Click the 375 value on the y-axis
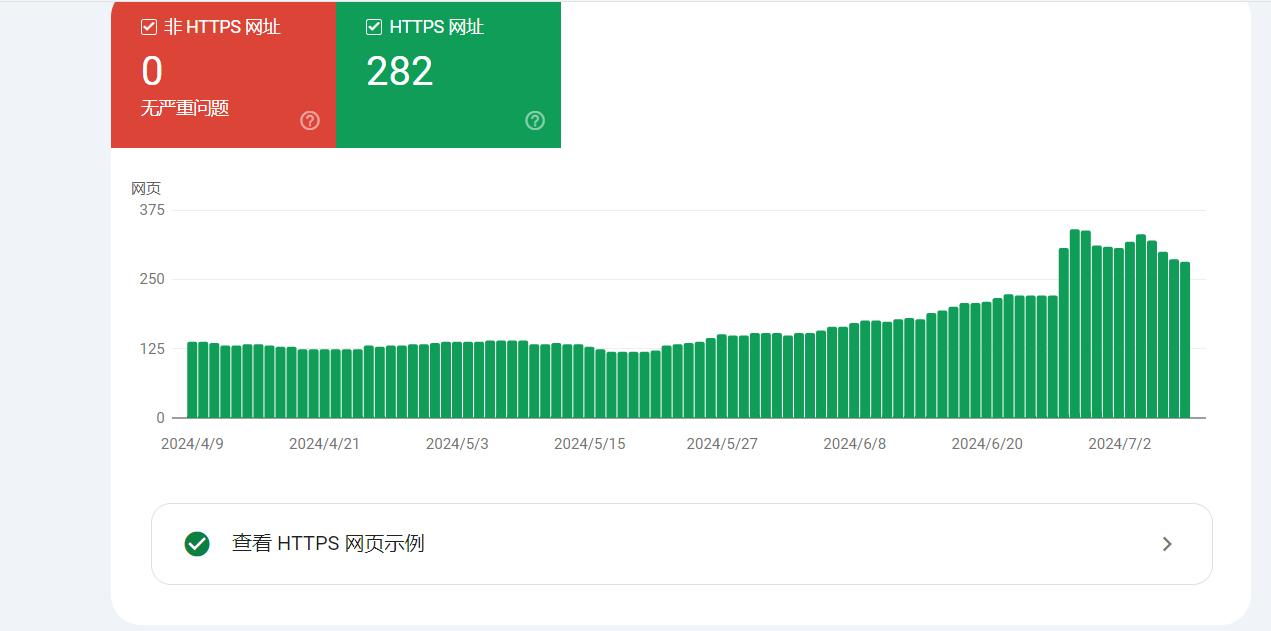This screenshot has height=631, width=1271. click(x=152, y=210)
